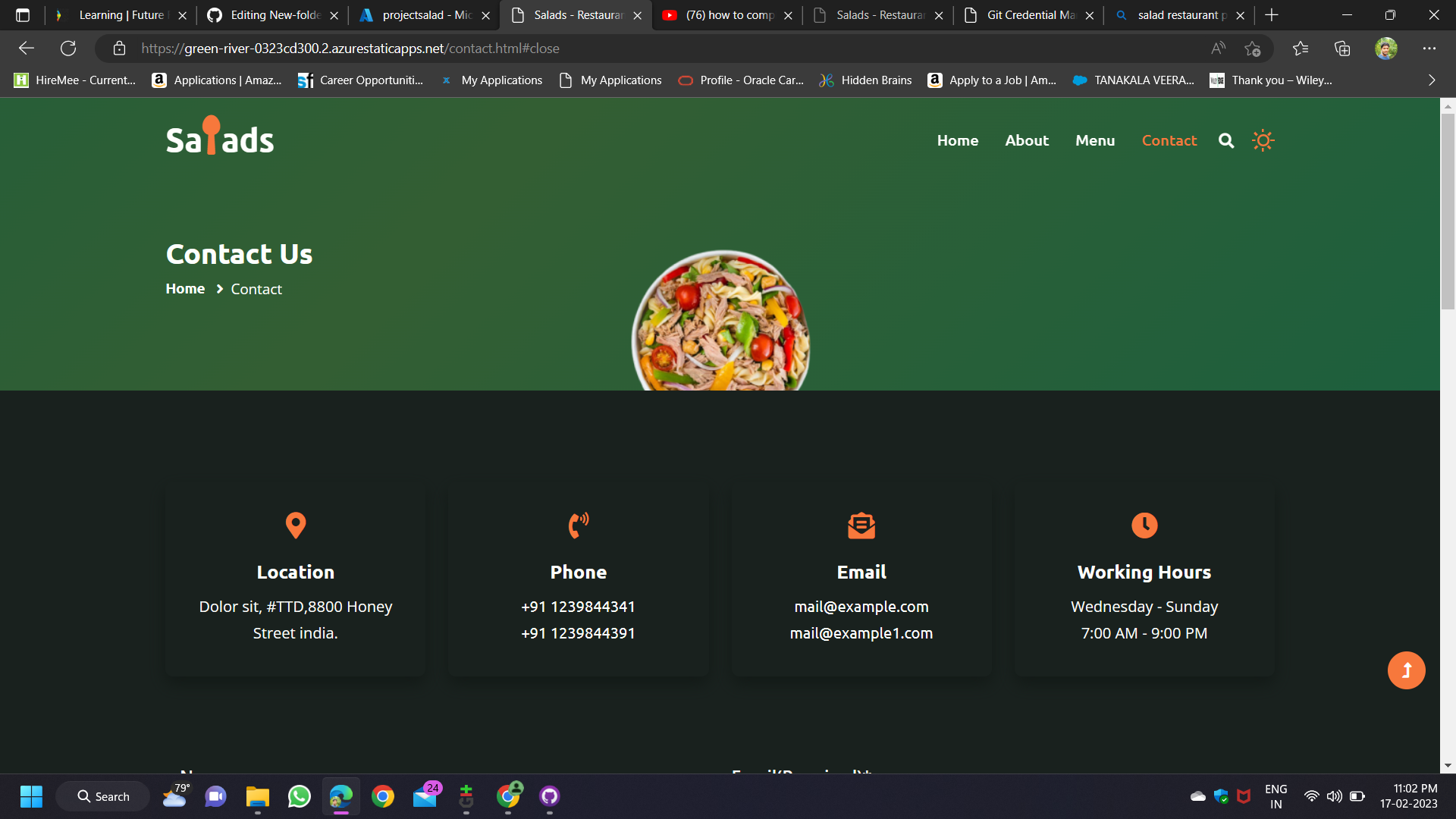This screenshot has width=1456, height=819.
Task: Open the Home breadcrumb link
Action: pos(184,289)
